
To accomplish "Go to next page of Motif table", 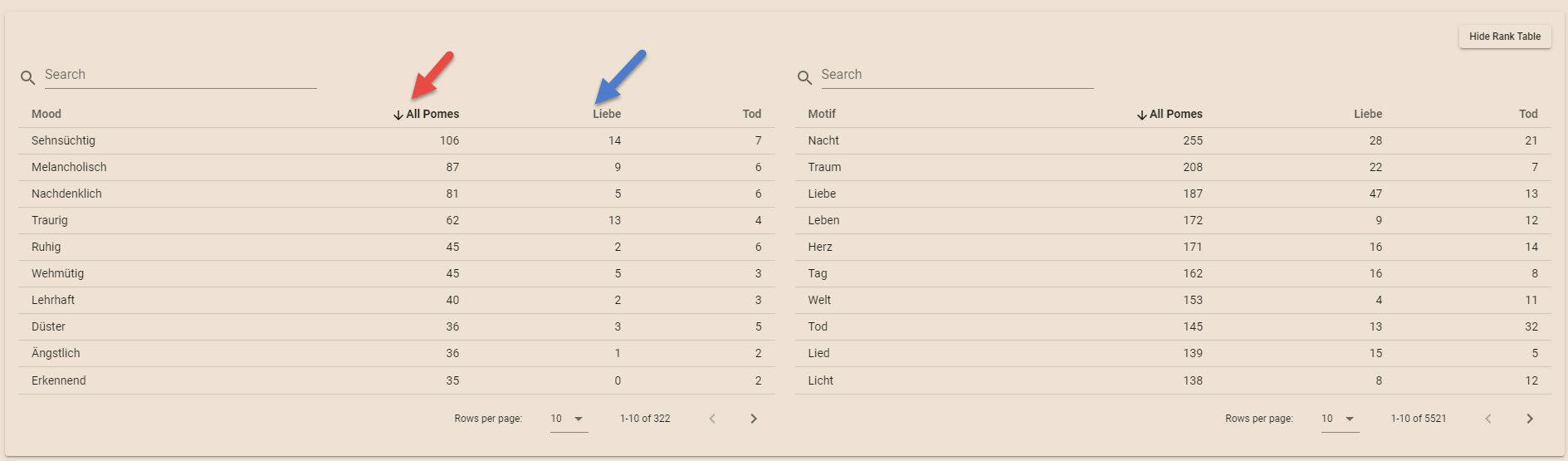I will [x=1530, y=419].
